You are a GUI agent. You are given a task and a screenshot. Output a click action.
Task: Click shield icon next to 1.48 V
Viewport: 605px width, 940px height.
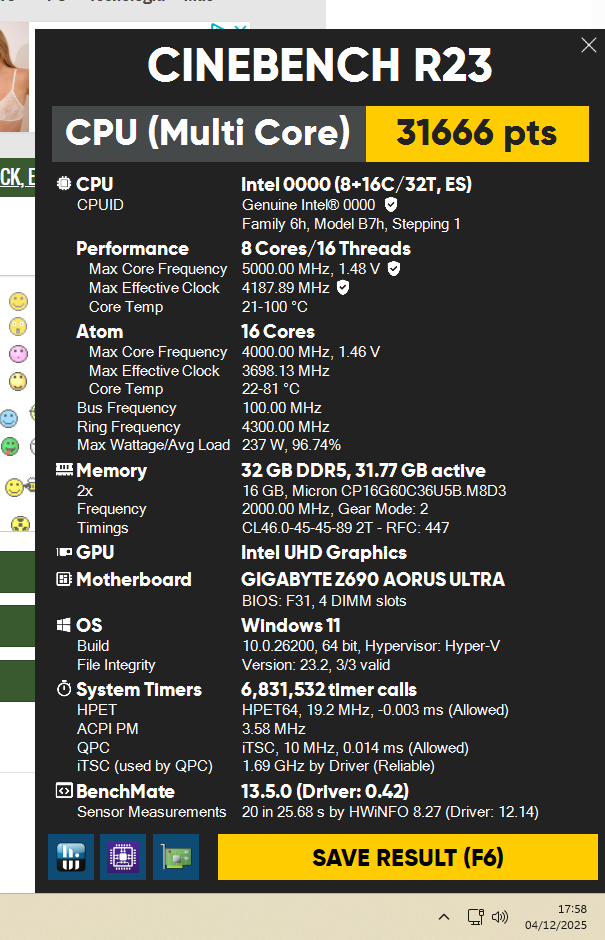(393, 269)
